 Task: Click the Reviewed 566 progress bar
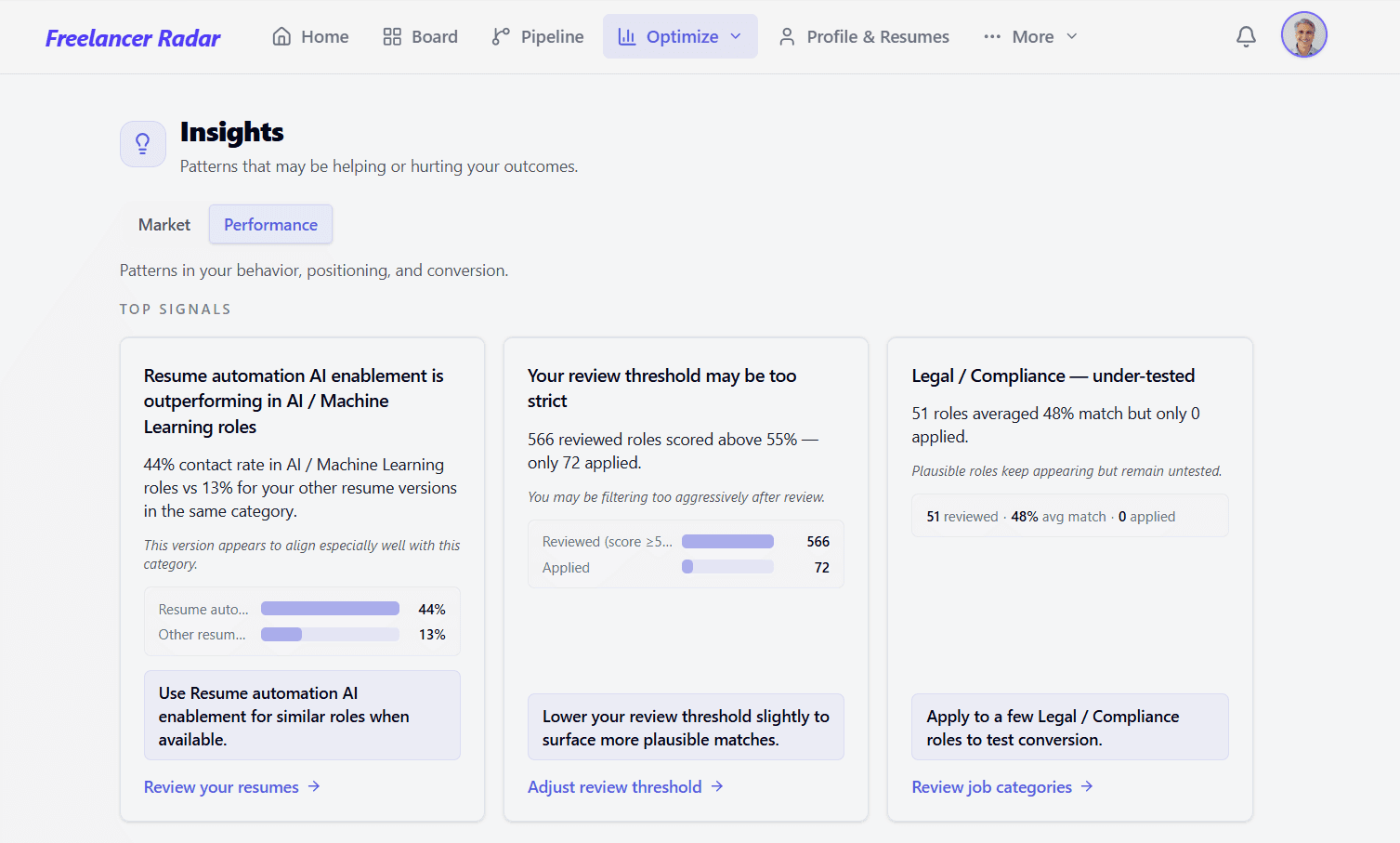click(x=726, y=541)
